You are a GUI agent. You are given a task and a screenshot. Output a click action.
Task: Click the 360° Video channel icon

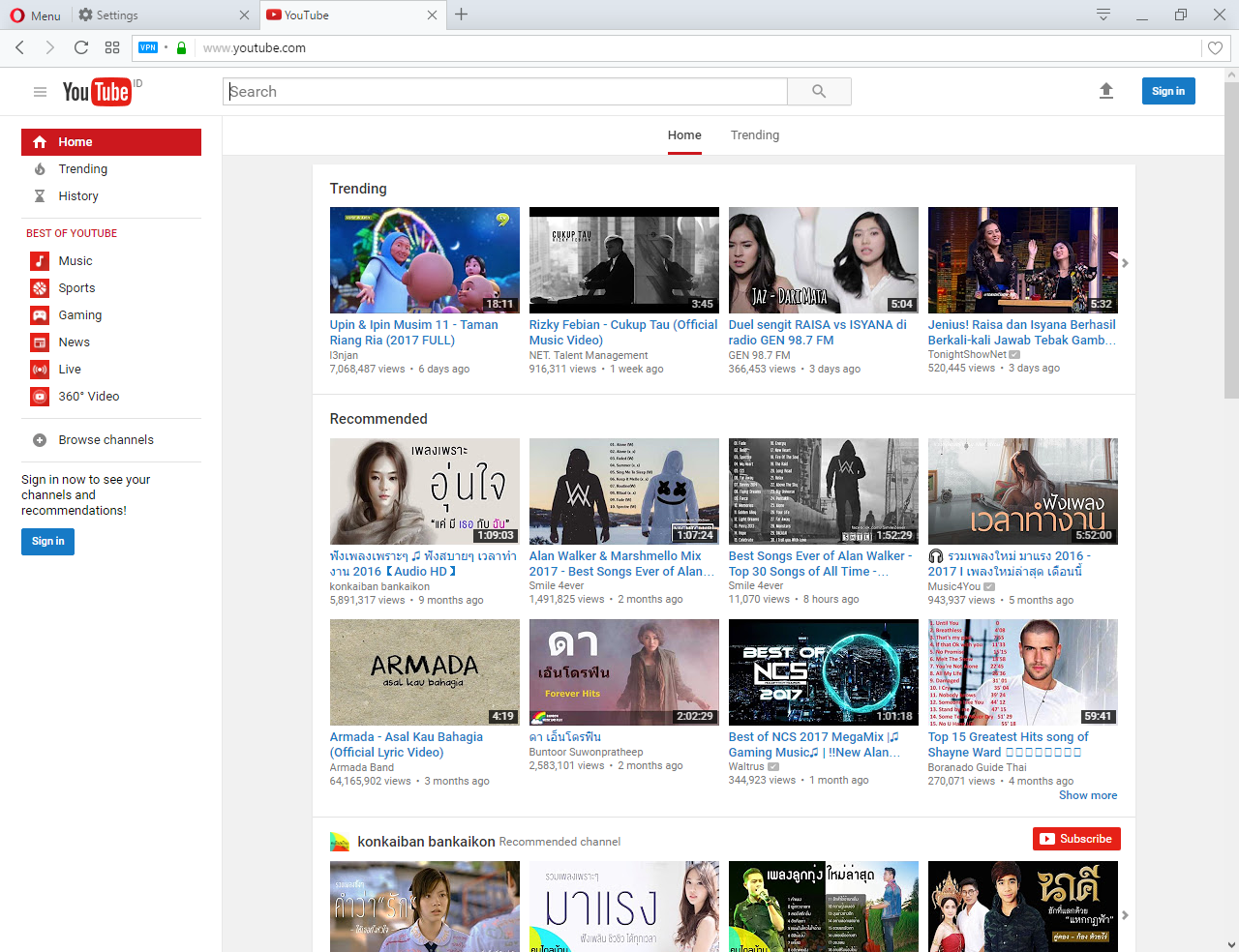click(40, 397)
